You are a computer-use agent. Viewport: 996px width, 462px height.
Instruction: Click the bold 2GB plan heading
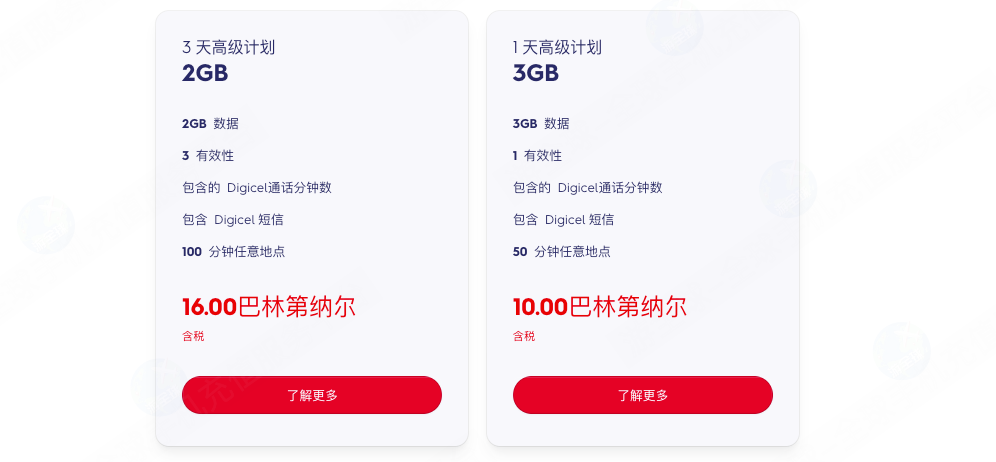point(205,73)
